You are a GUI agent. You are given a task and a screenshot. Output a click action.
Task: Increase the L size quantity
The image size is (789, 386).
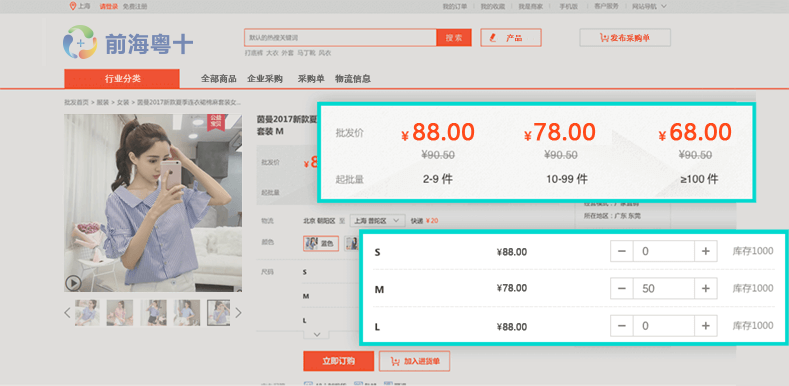point(705,326)
